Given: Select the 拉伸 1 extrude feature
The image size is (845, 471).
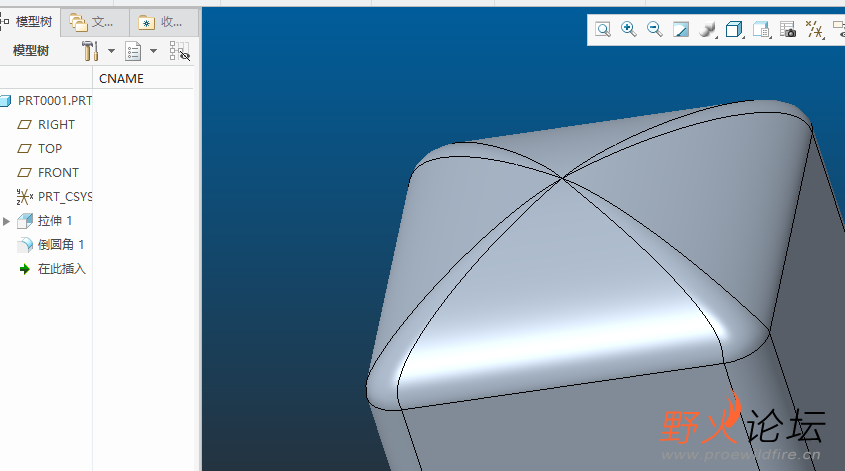Looking at the screenshot, I should (54, 220).
